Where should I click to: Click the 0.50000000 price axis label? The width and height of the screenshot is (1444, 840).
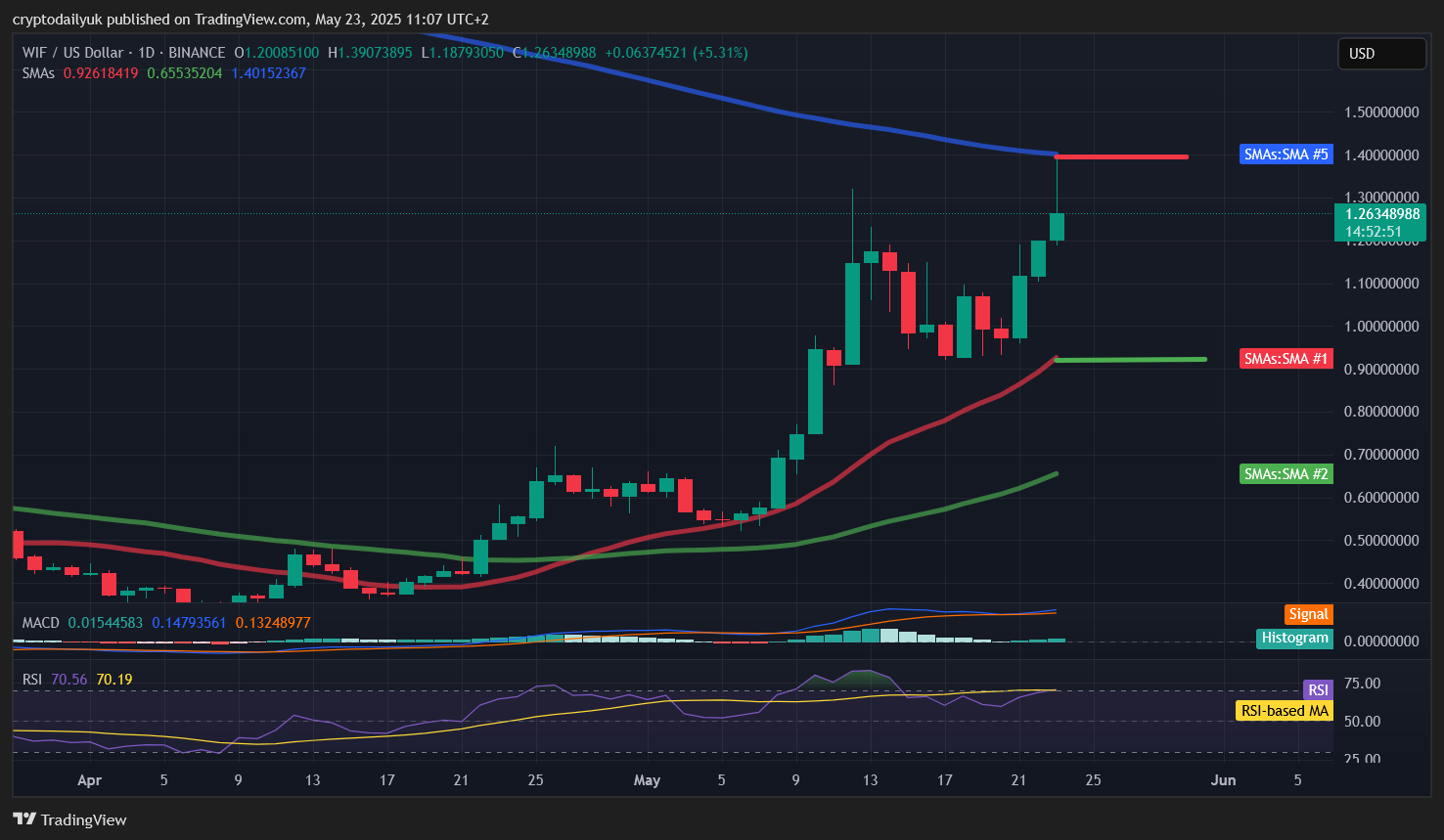tap(1381, 541)
